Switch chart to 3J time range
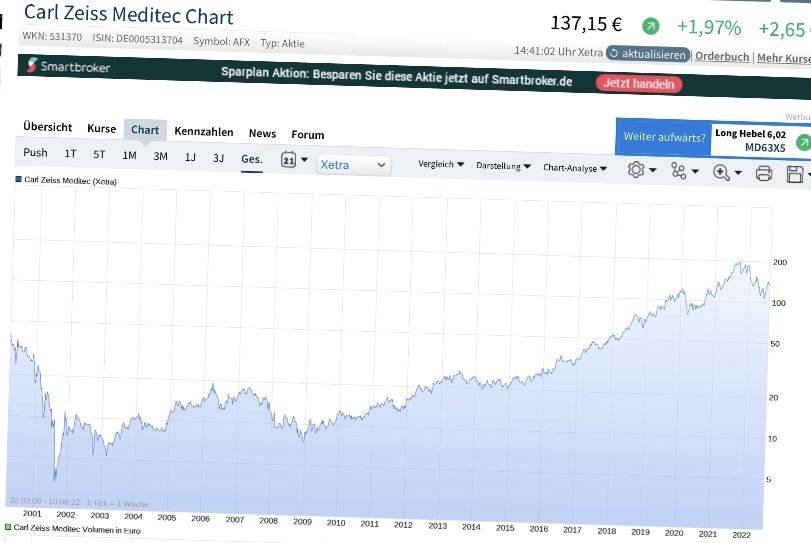Screen dimensions: 811x543 click(x=218, y=157)
